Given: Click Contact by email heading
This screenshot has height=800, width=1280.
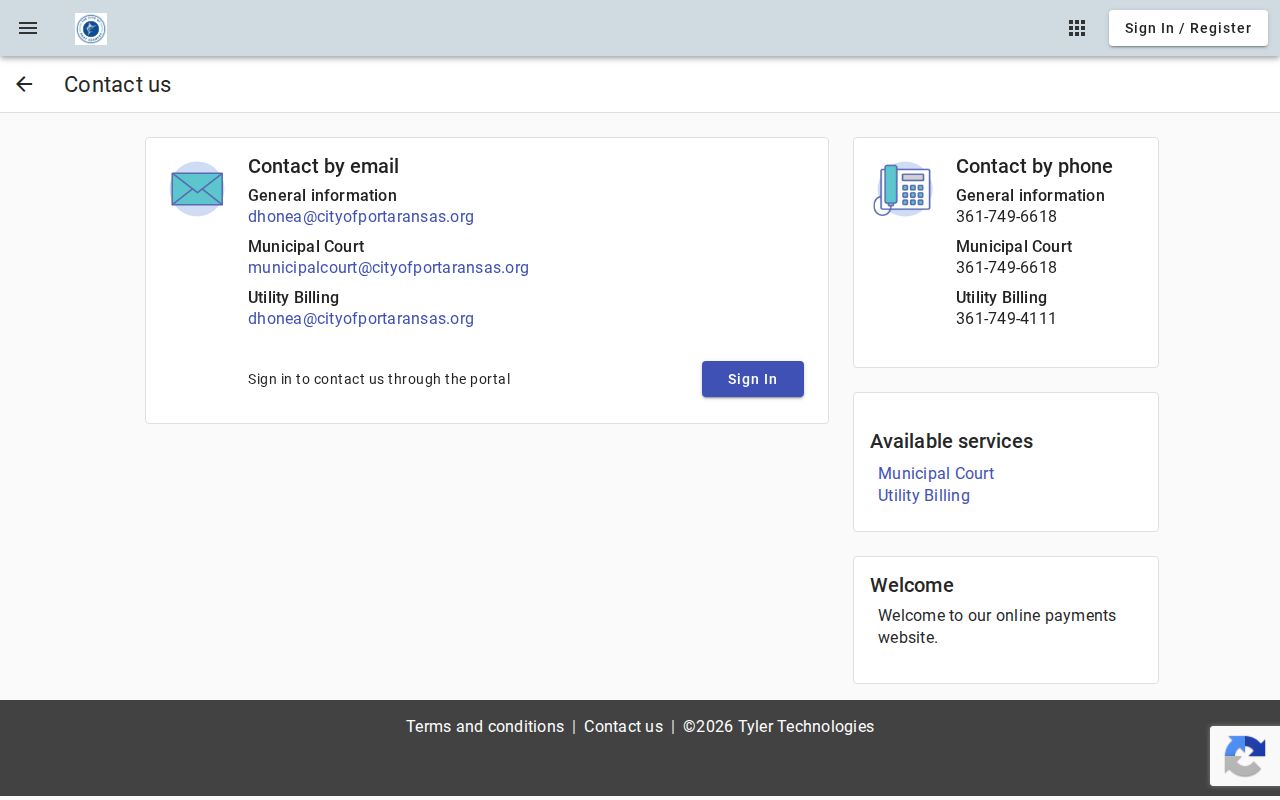Looking at the screenshot, I should [x=323, y=166].
